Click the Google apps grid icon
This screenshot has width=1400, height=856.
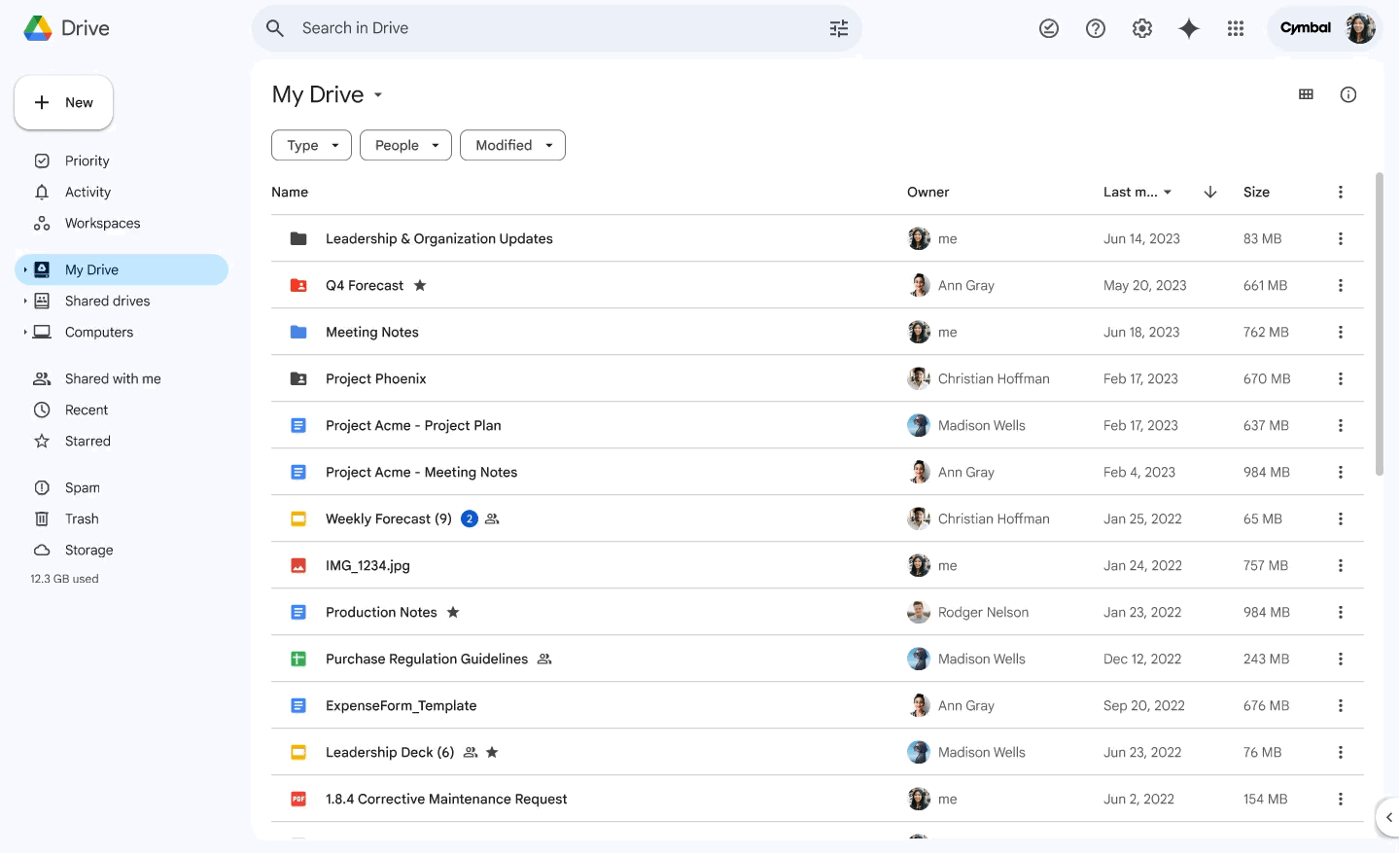click(x=1236, y=28)
